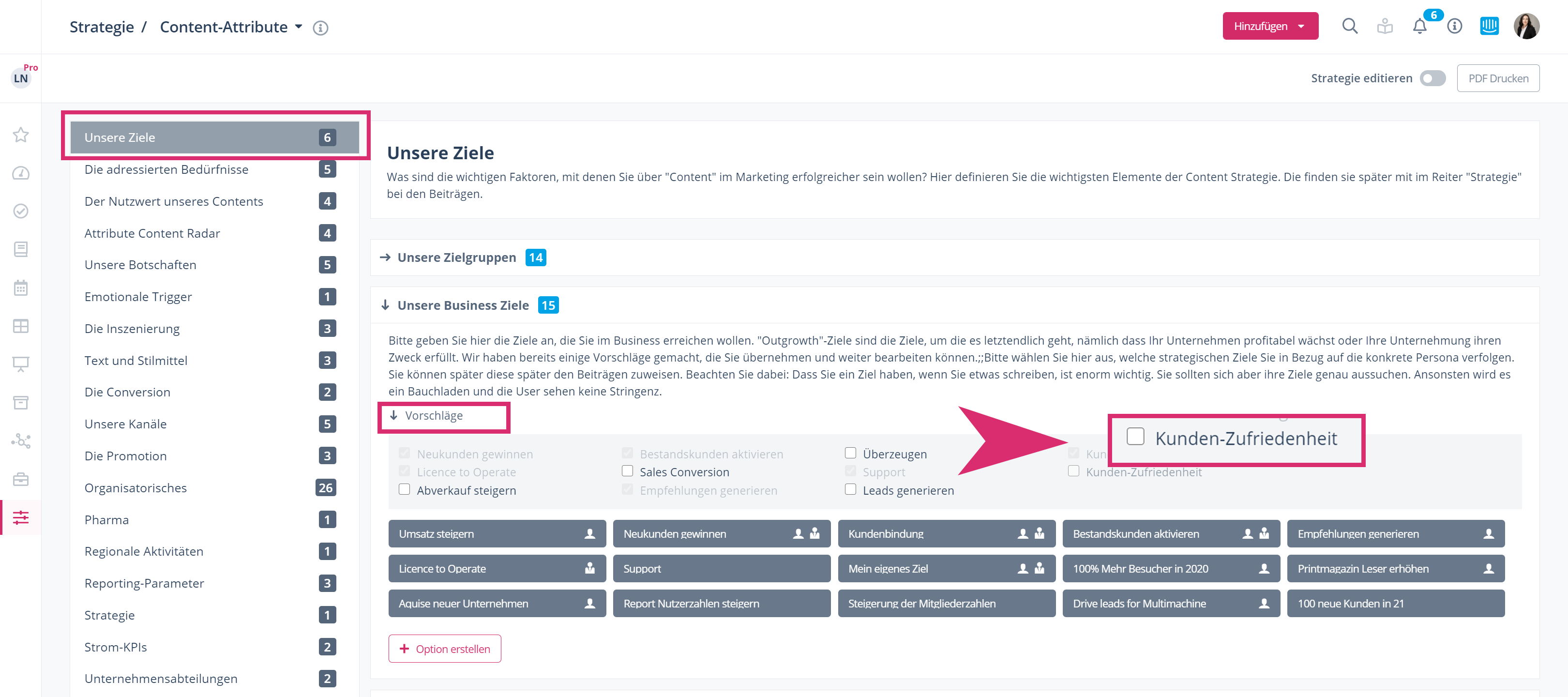Screen dimensions: 1568x697
Task: Open the calendar sidebar icon
Action: tap(21, 288)
